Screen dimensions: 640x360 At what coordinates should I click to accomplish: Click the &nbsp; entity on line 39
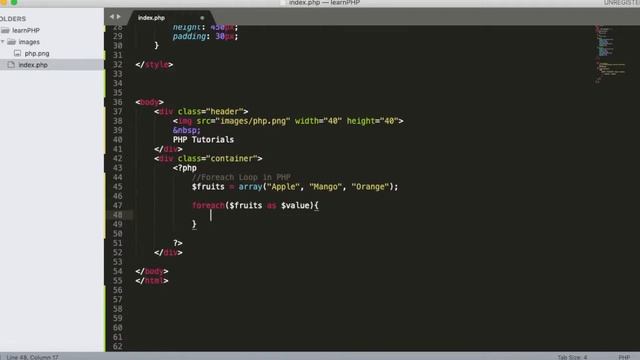[187, 130]
